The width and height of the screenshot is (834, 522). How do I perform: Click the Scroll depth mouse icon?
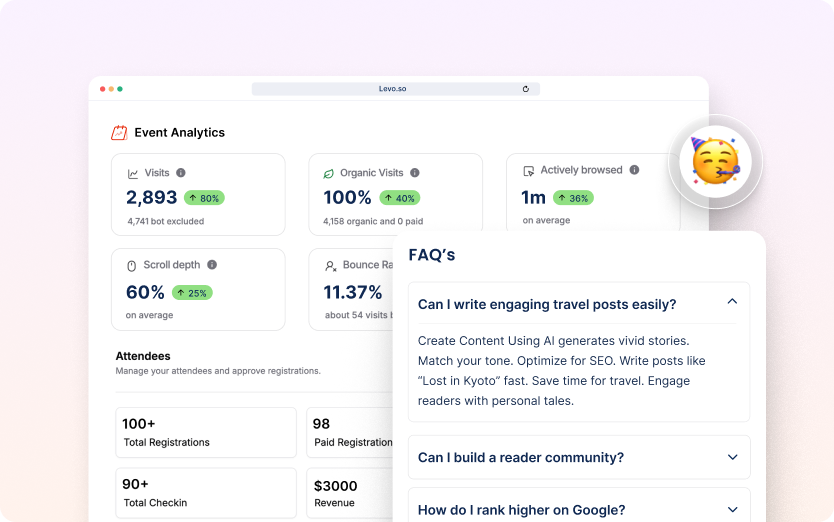click(x=131, y=266)
